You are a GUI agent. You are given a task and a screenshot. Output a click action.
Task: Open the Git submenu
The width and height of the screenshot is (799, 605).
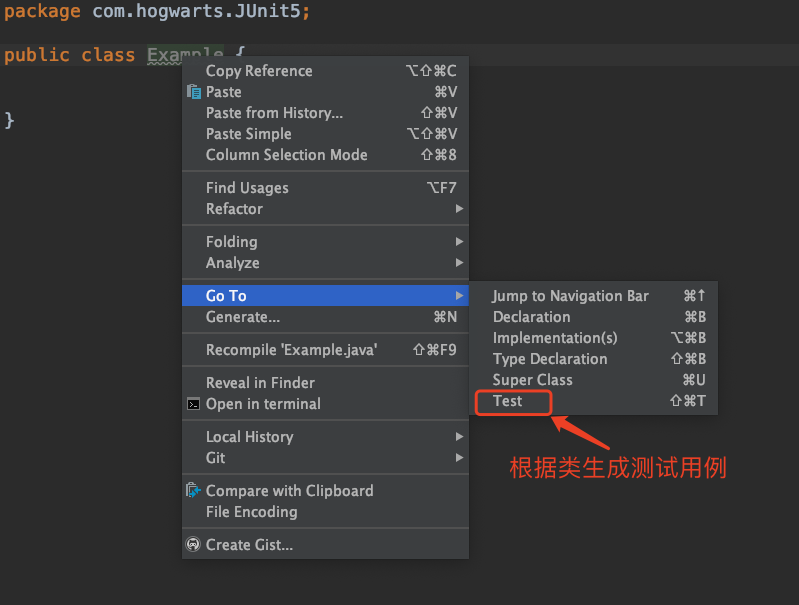pos(216,458)
